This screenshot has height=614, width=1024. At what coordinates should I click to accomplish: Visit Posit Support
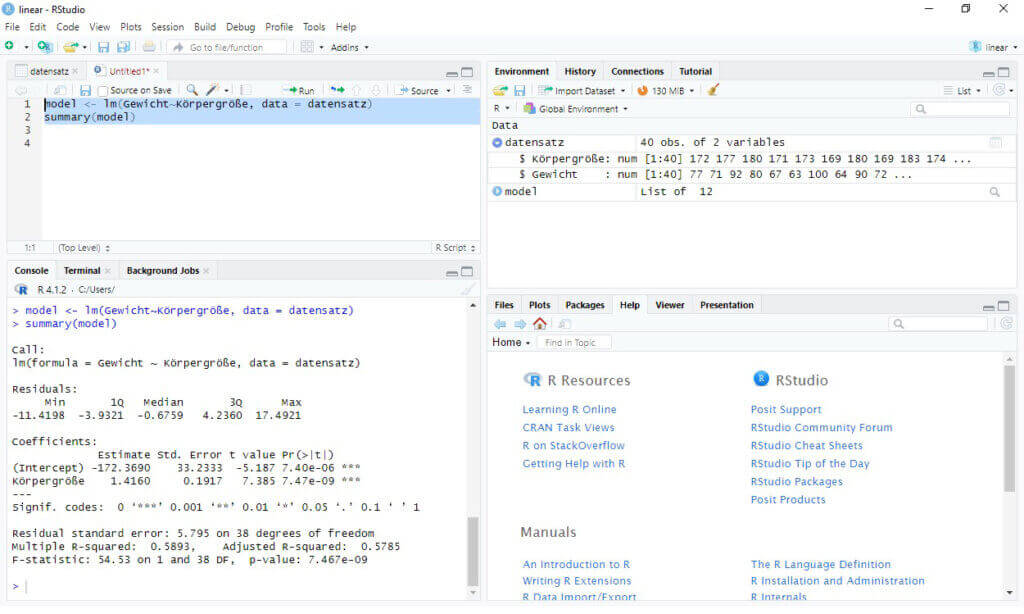click(786, 409)
